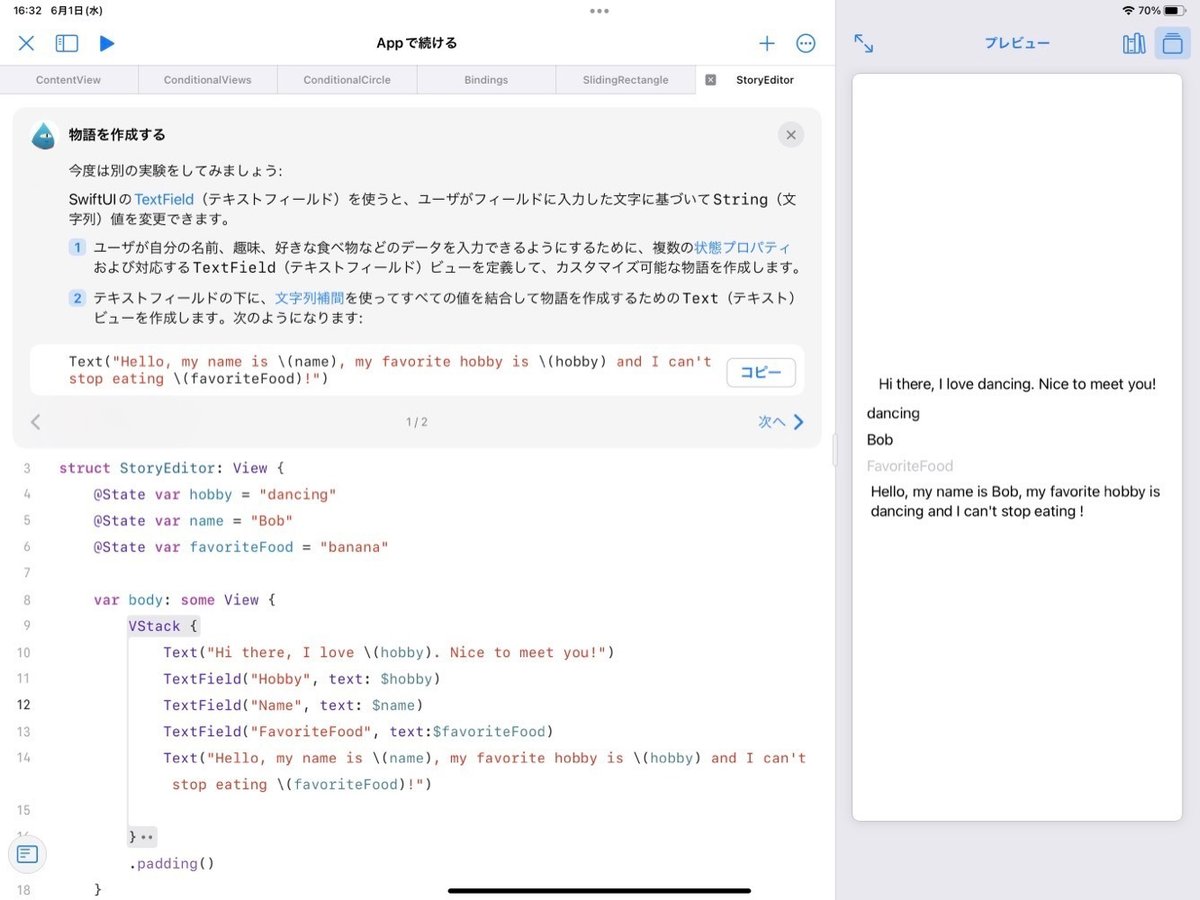
Task: Expand preview to full screen arrows icon
Action: 864,43
